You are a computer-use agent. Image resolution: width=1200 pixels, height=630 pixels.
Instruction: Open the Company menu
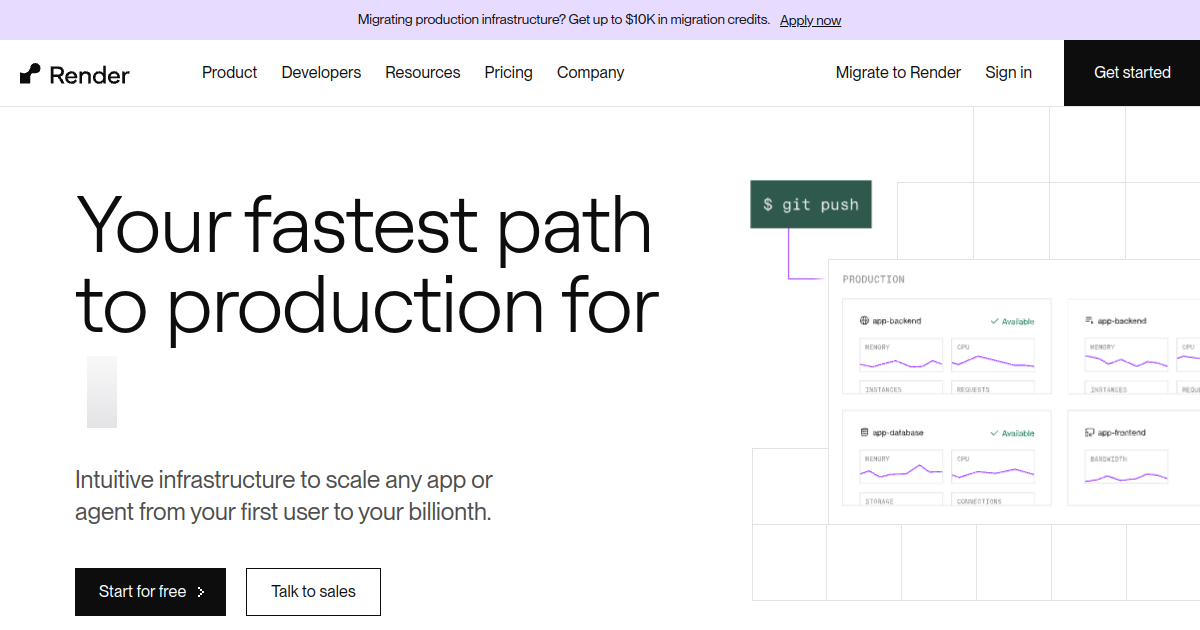pyautogui.click(x=590, y=73)
